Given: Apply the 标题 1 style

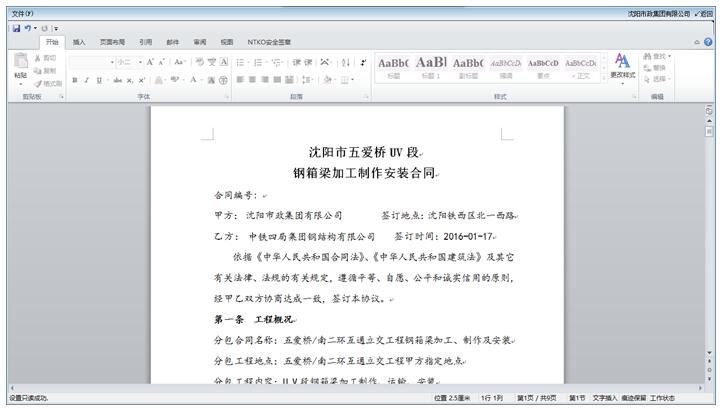Looking at the screenshot, I should [x=431, y=67].
